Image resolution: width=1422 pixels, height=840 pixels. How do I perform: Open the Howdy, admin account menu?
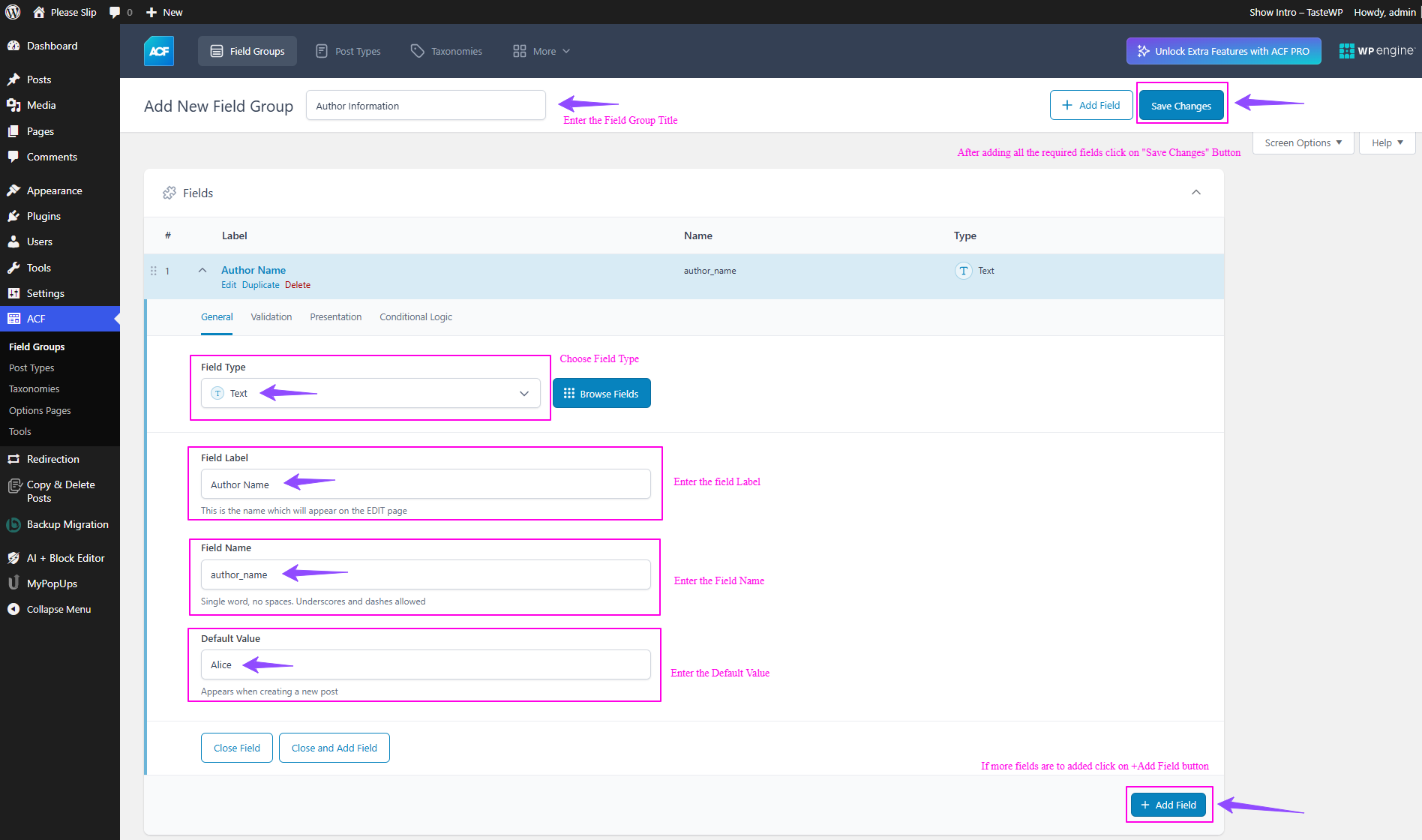coord(1384,12)
